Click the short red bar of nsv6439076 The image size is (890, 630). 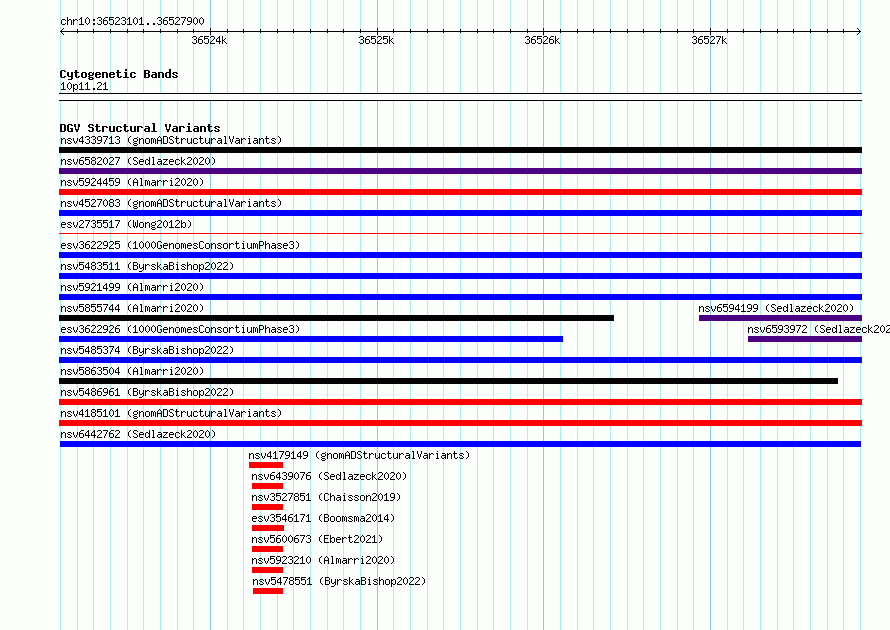tap(267, 486)
